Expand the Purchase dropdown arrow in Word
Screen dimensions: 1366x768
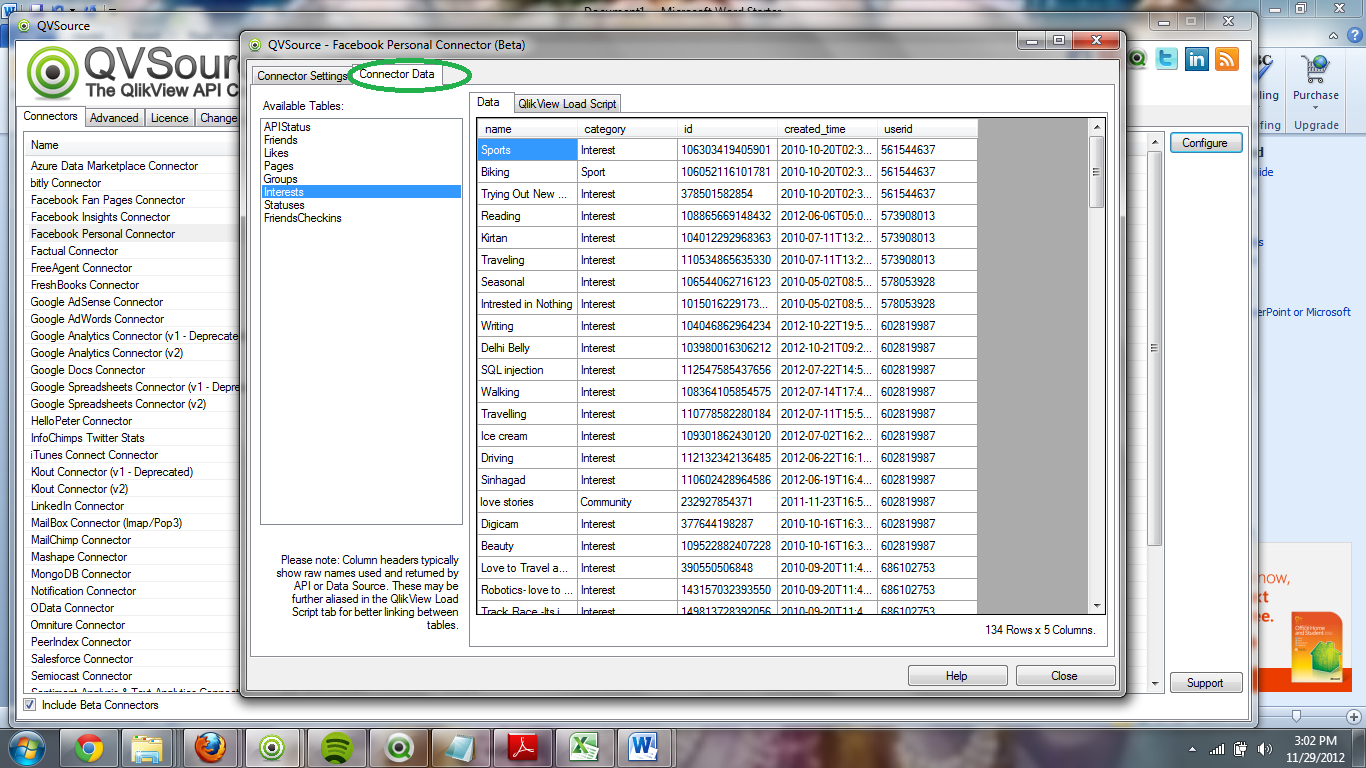[1315, 108]
